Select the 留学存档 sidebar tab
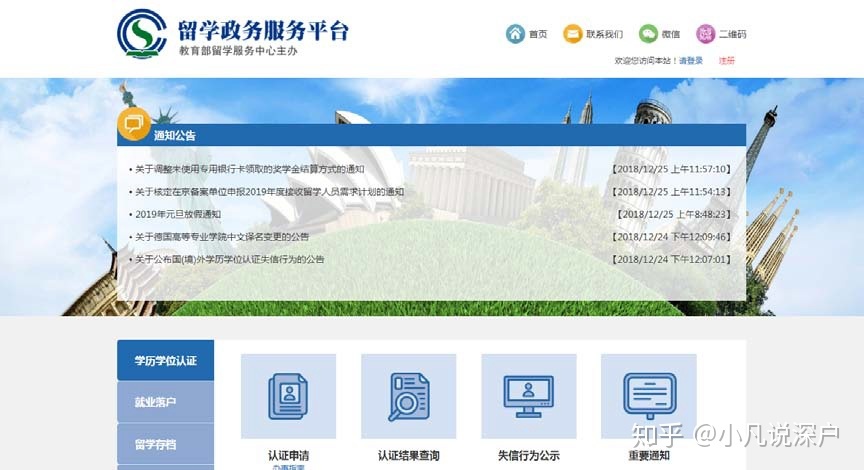 point(165,444)
